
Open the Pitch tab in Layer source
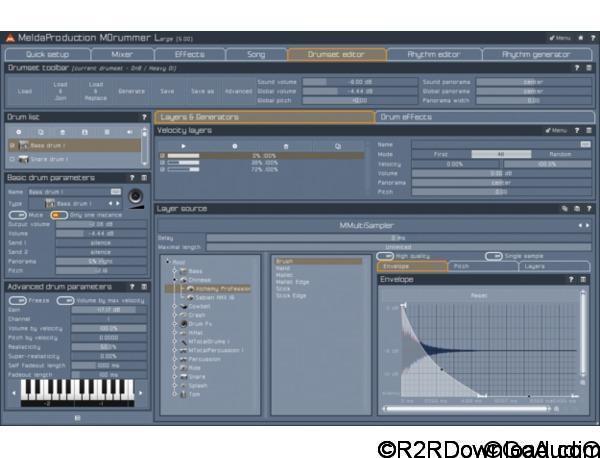483,266
